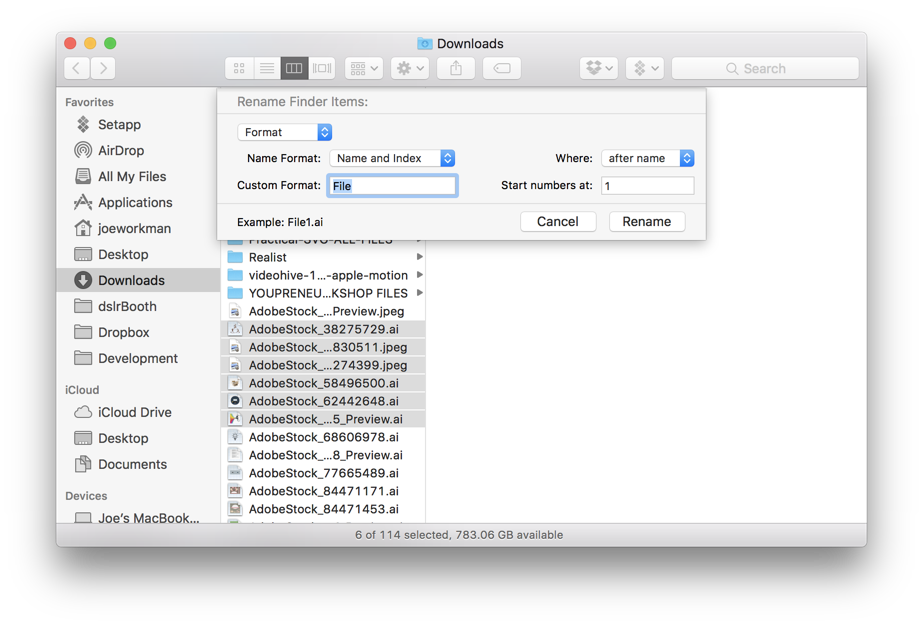Select AdobeStock_...5_Preview.ai file
This screenshot has width=923, height=627.
[x=324, y=419]
